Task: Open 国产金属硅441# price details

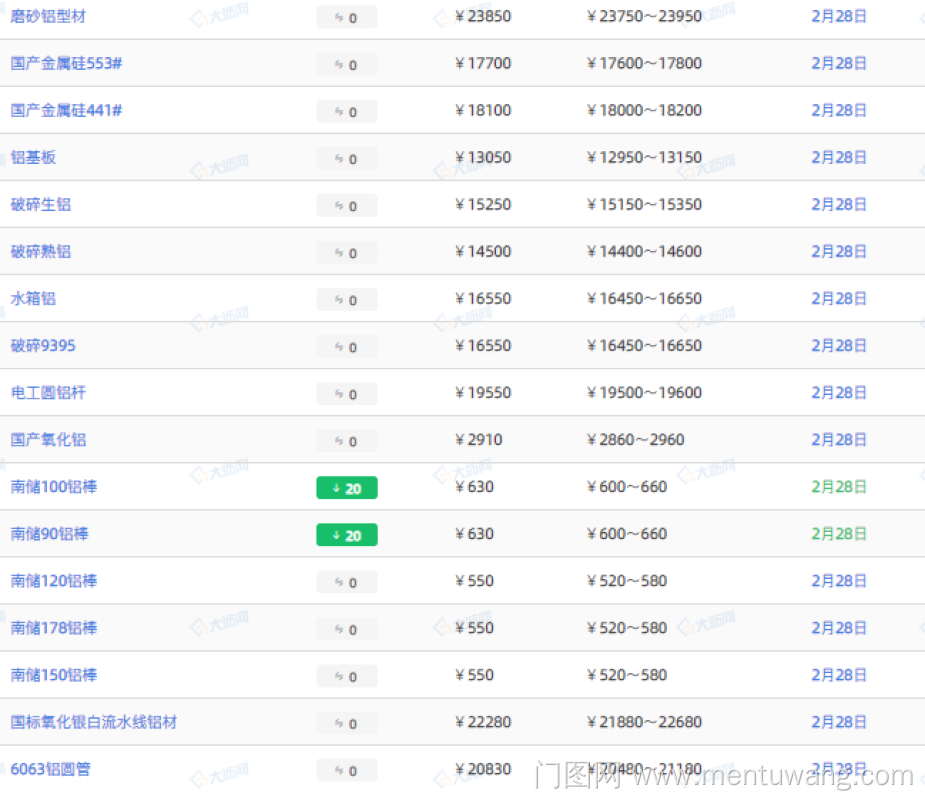Action: (66, 110)
